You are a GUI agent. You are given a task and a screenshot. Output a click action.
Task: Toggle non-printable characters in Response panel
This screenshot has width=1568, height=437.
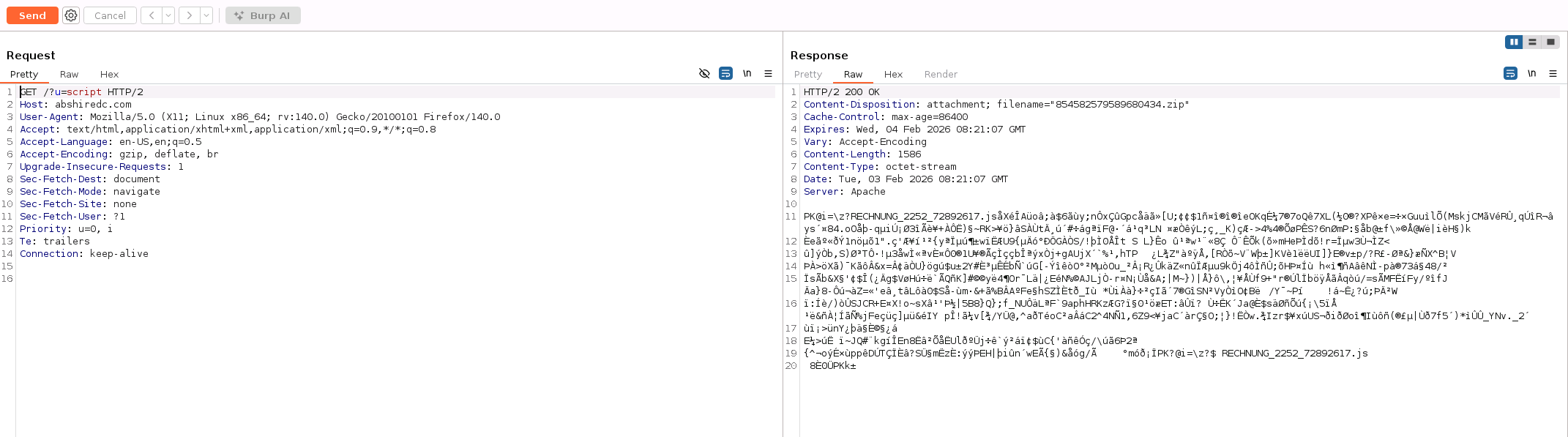point(1531,73)
